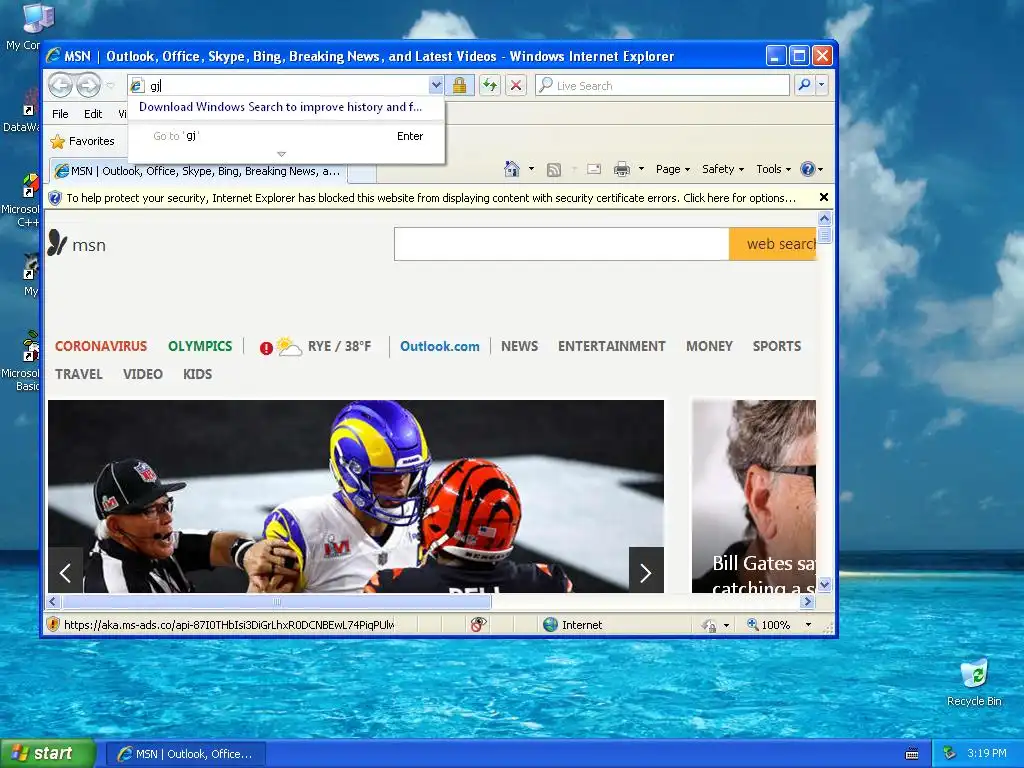
Task: Expand the address bar dropdown arrow
Action: click(436, 86)
